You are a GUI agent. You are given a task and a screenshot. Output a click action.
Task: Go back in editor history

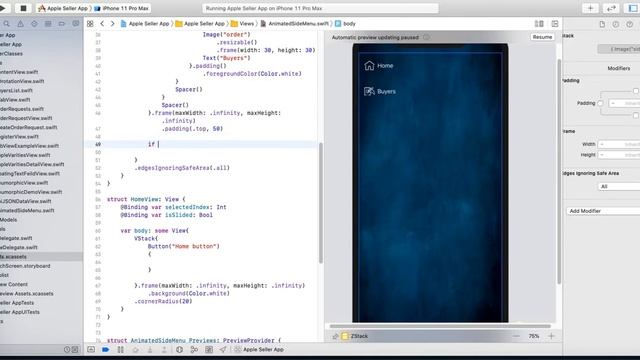tap(102, 24)
